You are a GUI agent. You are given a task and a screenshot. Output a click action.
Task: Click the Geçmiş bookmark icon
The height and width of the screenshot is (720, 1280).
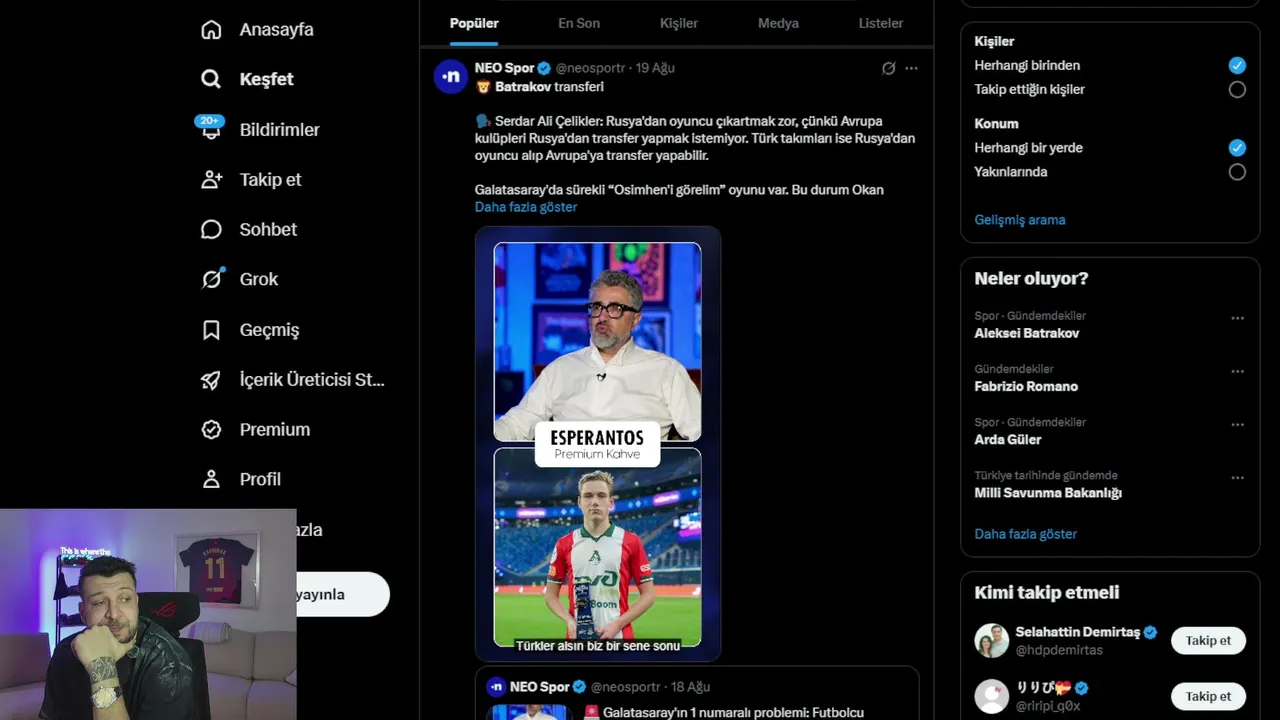pyautogui.click(x=211, y=329)
